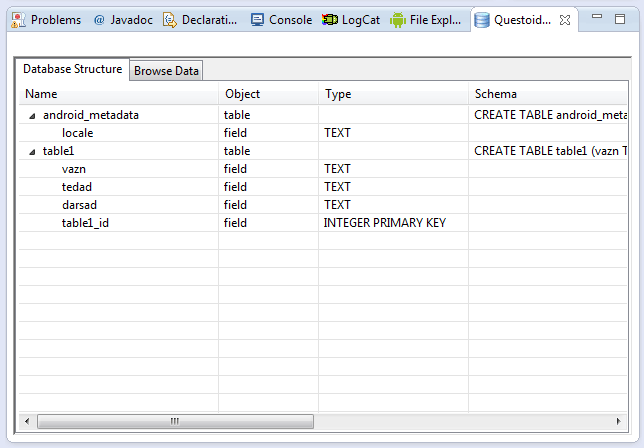Viewport: 644px width, 448px height.
Task: Click the Name column header
Action: tap(118, 94)
